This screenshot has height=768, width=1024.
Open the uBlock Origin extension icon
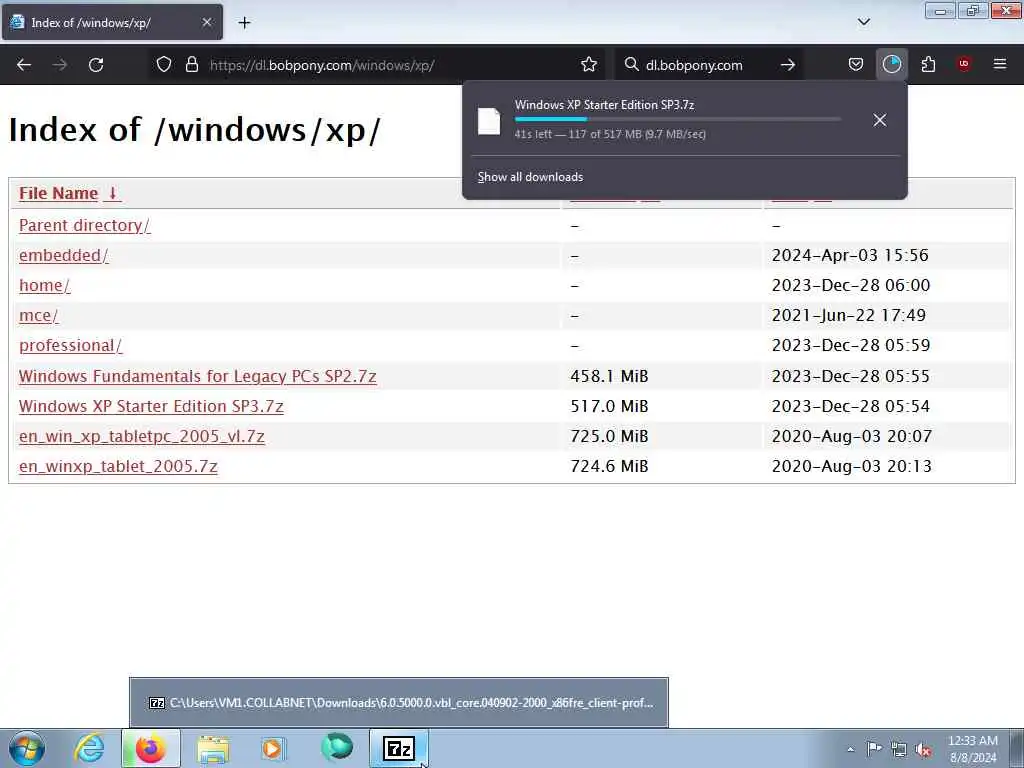(x=963, y=64)
